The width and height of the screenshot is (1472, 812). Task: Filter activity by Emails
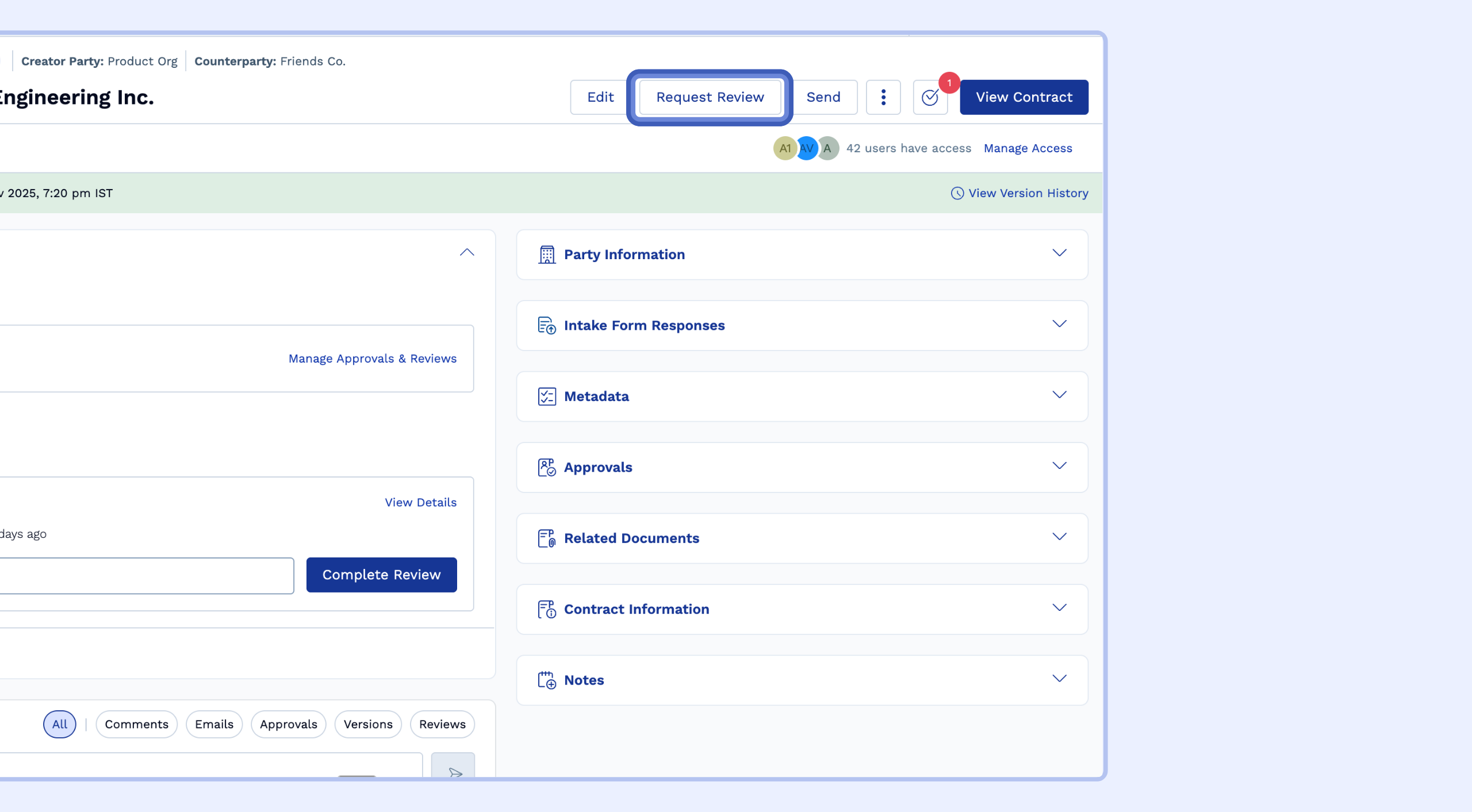pyautogui.click(x=214, y=724)
